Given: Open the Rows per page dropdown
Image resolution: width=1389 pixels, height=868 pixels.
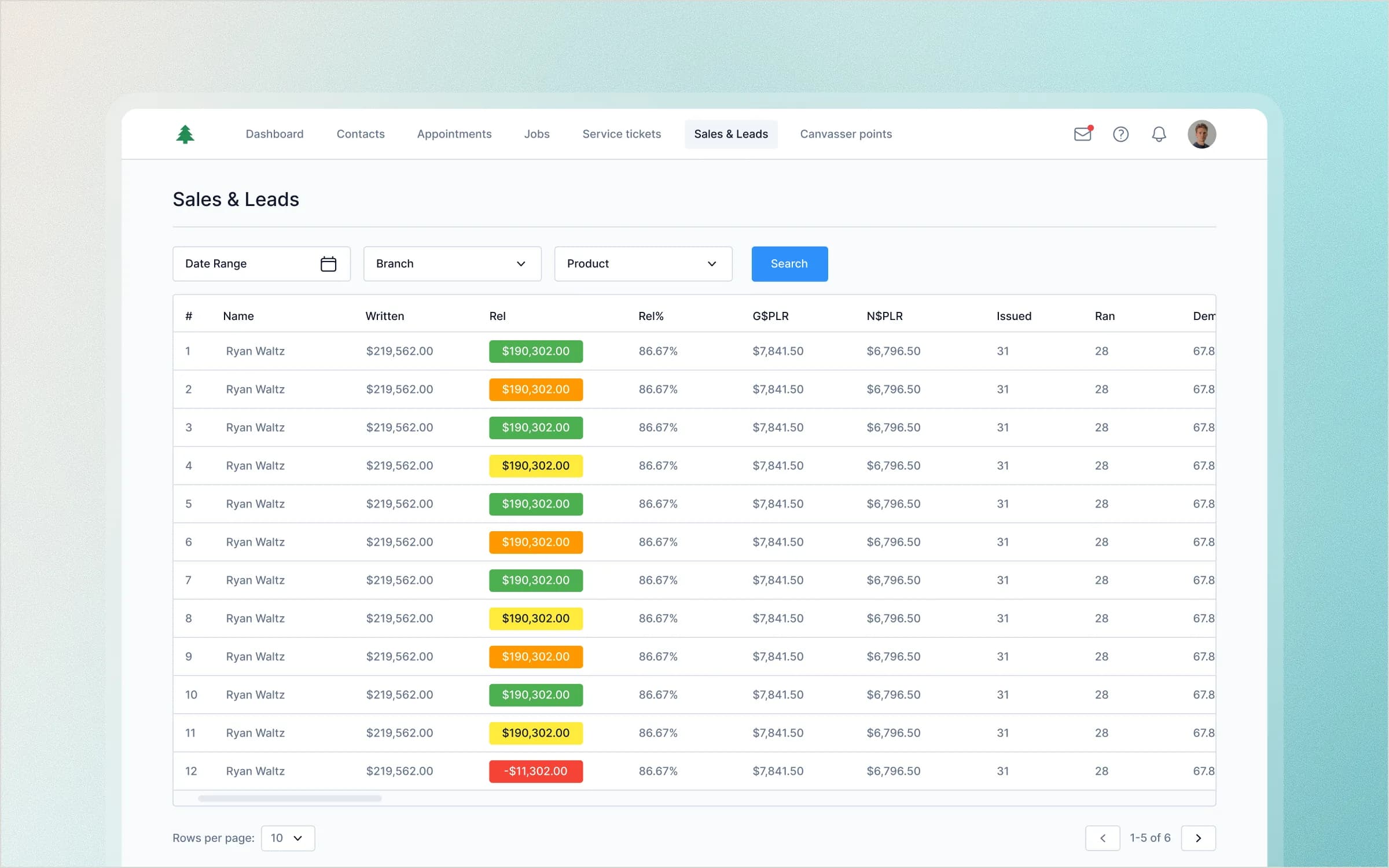Looking at the screenshot, I should pyautogui.click(x=288, y=838).
